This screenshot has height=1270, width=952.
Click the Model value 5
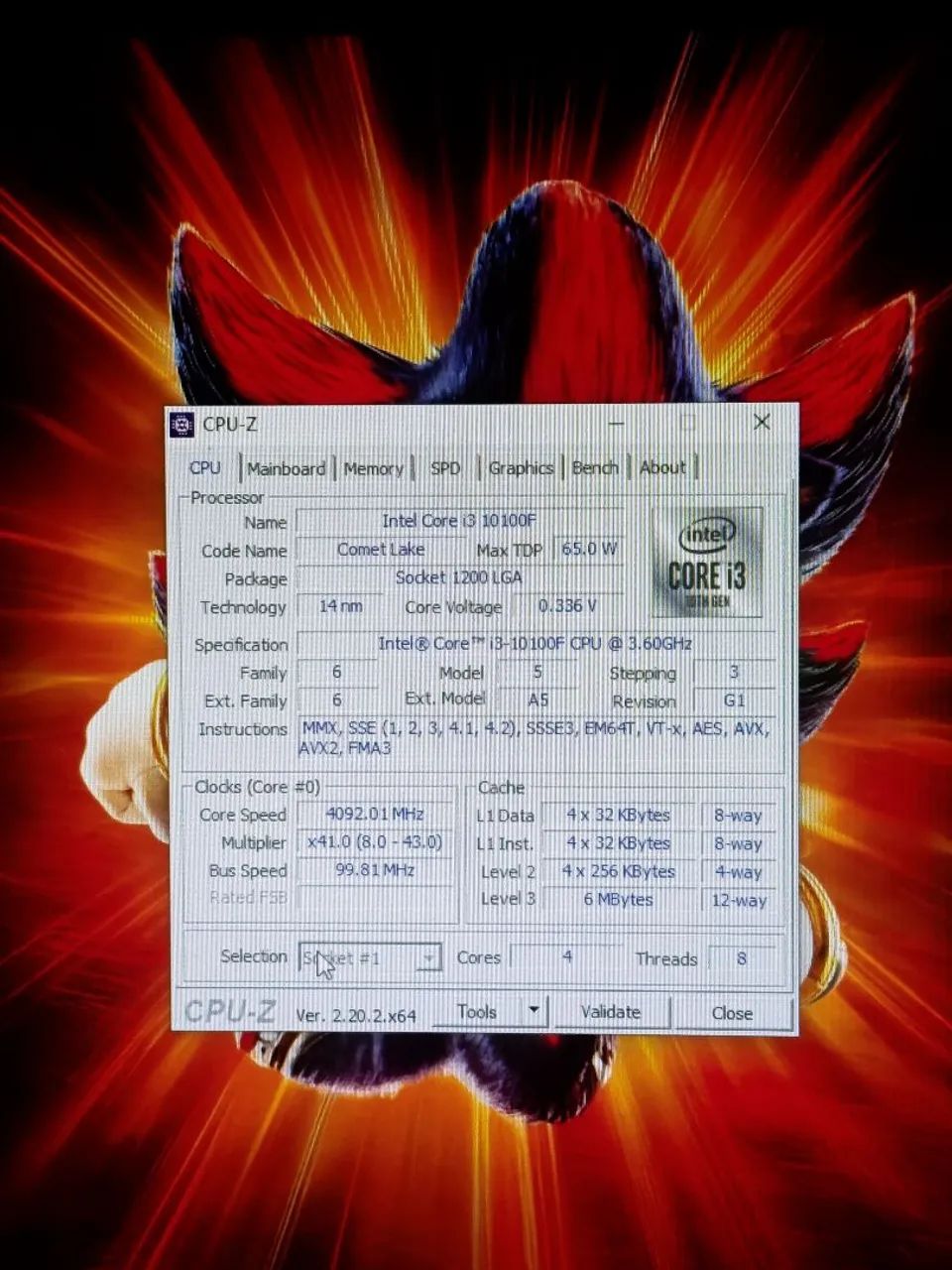(538, 672)
